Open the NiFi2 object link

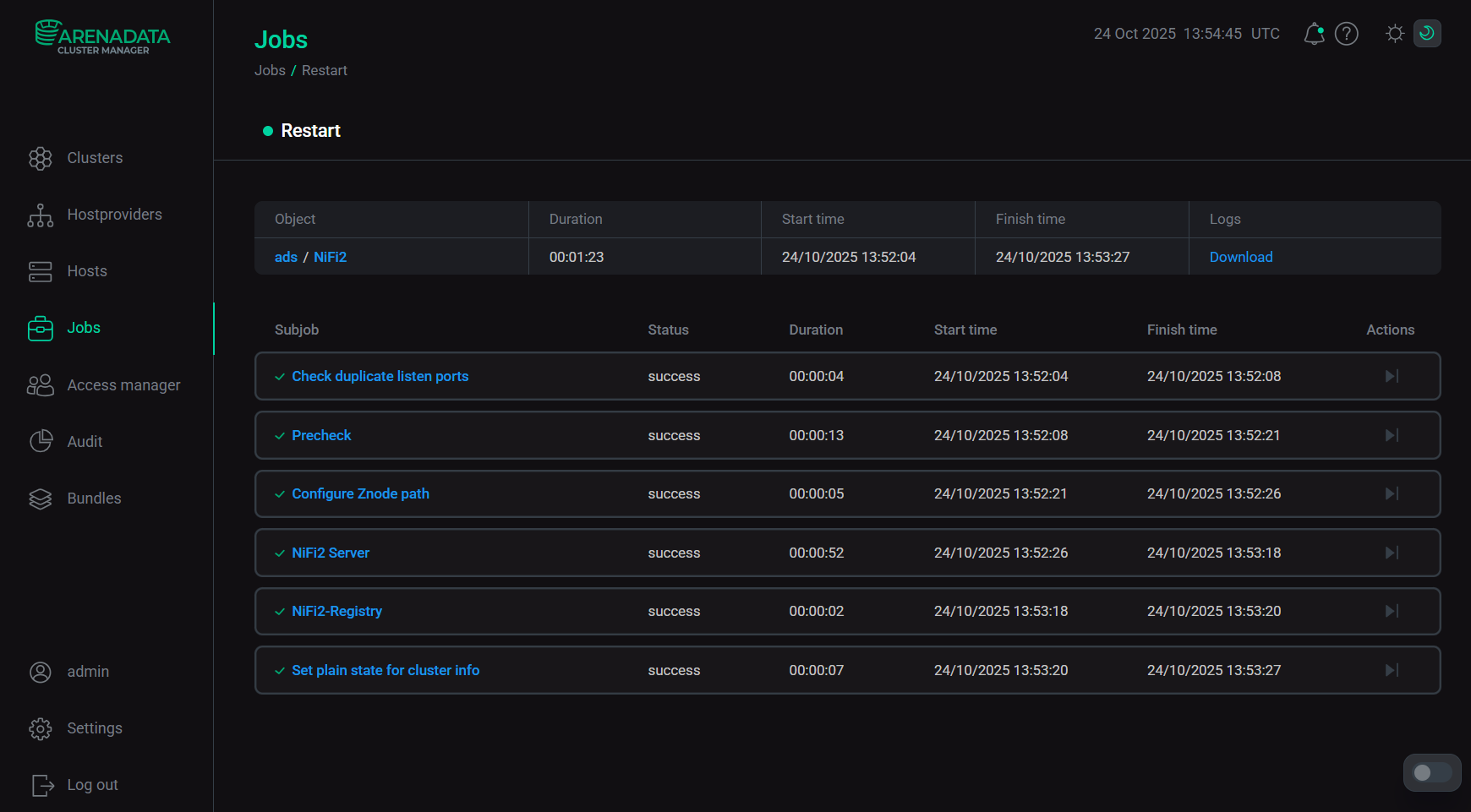[x=330, y=257]
